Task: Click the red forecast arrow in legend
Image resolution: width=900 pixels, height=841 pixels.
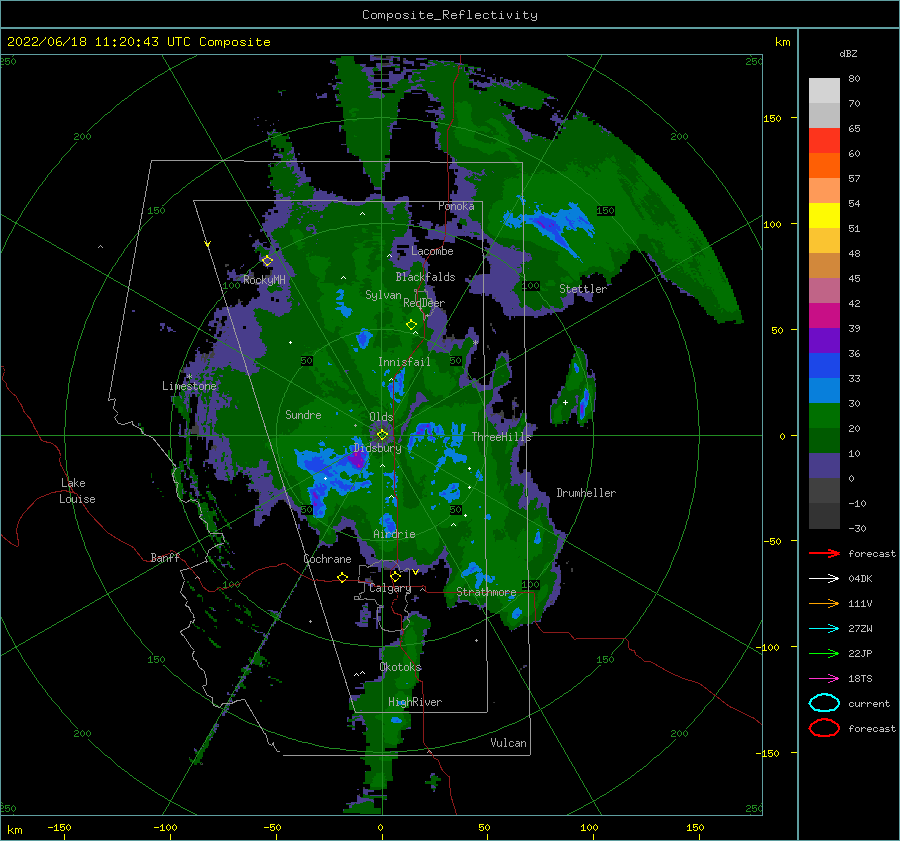Action: coord(824,553)
